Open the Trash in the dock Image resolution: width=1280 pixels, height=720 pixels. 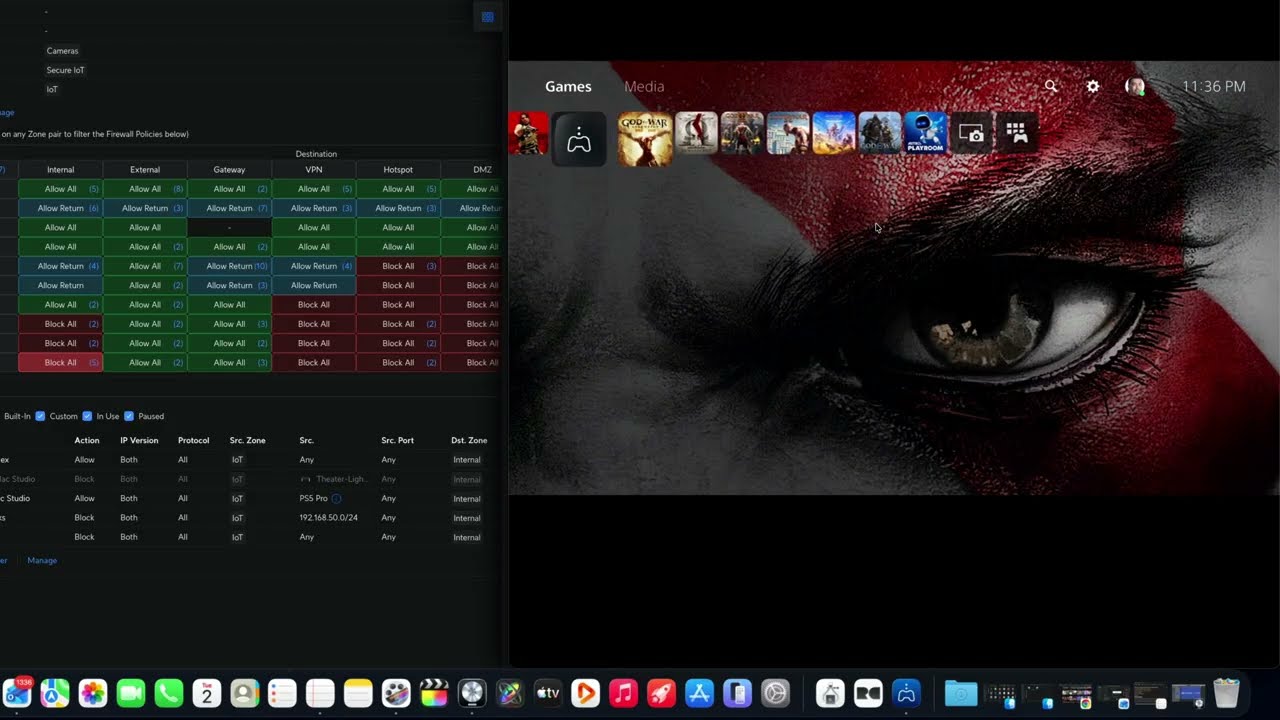coord(1226,693)
